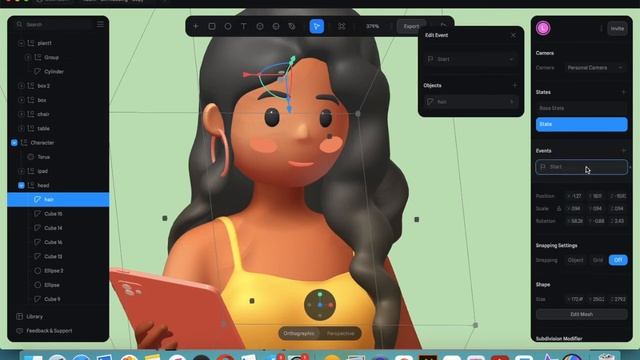Expand the ipad group
This screenshot has height=360, width=640.
pyautogui.click(x=21, y=171)
